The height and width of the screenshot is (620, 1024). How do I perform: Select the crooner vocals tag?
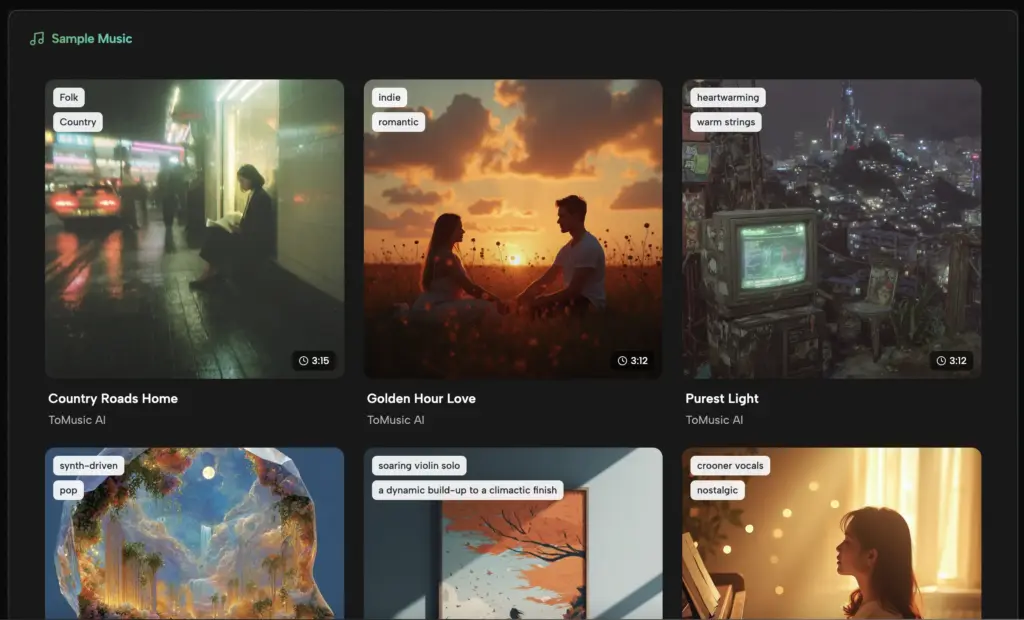(730, 465)
